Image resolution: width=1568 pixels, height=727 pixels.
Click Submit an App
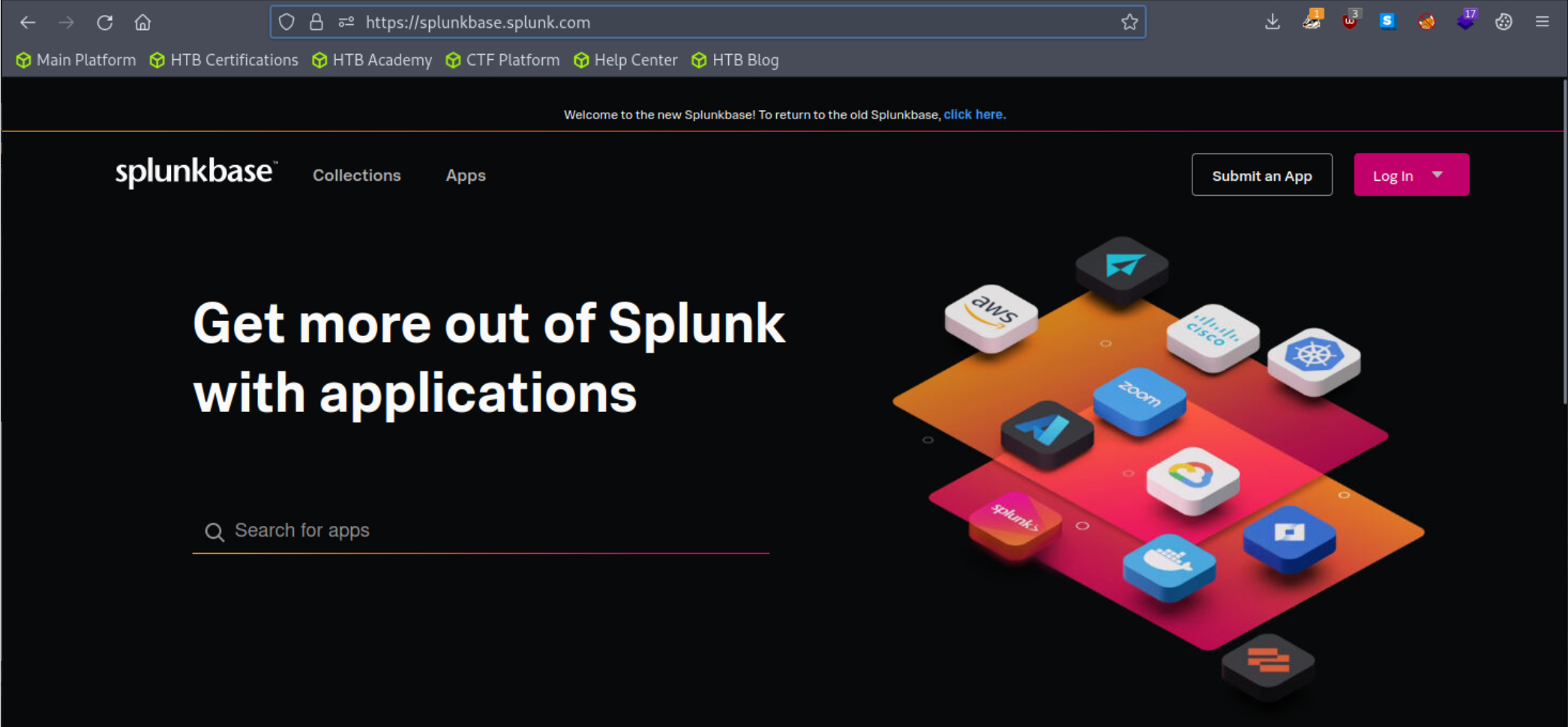pos(1261,174)
